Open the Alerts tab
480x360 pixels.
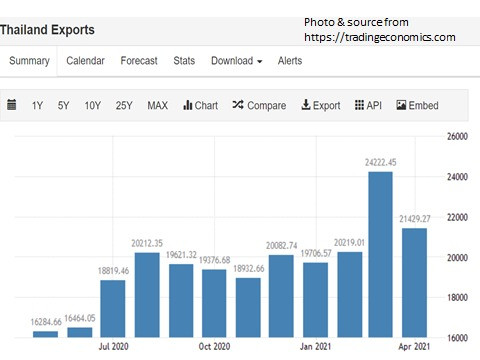[x=290, y=61]
